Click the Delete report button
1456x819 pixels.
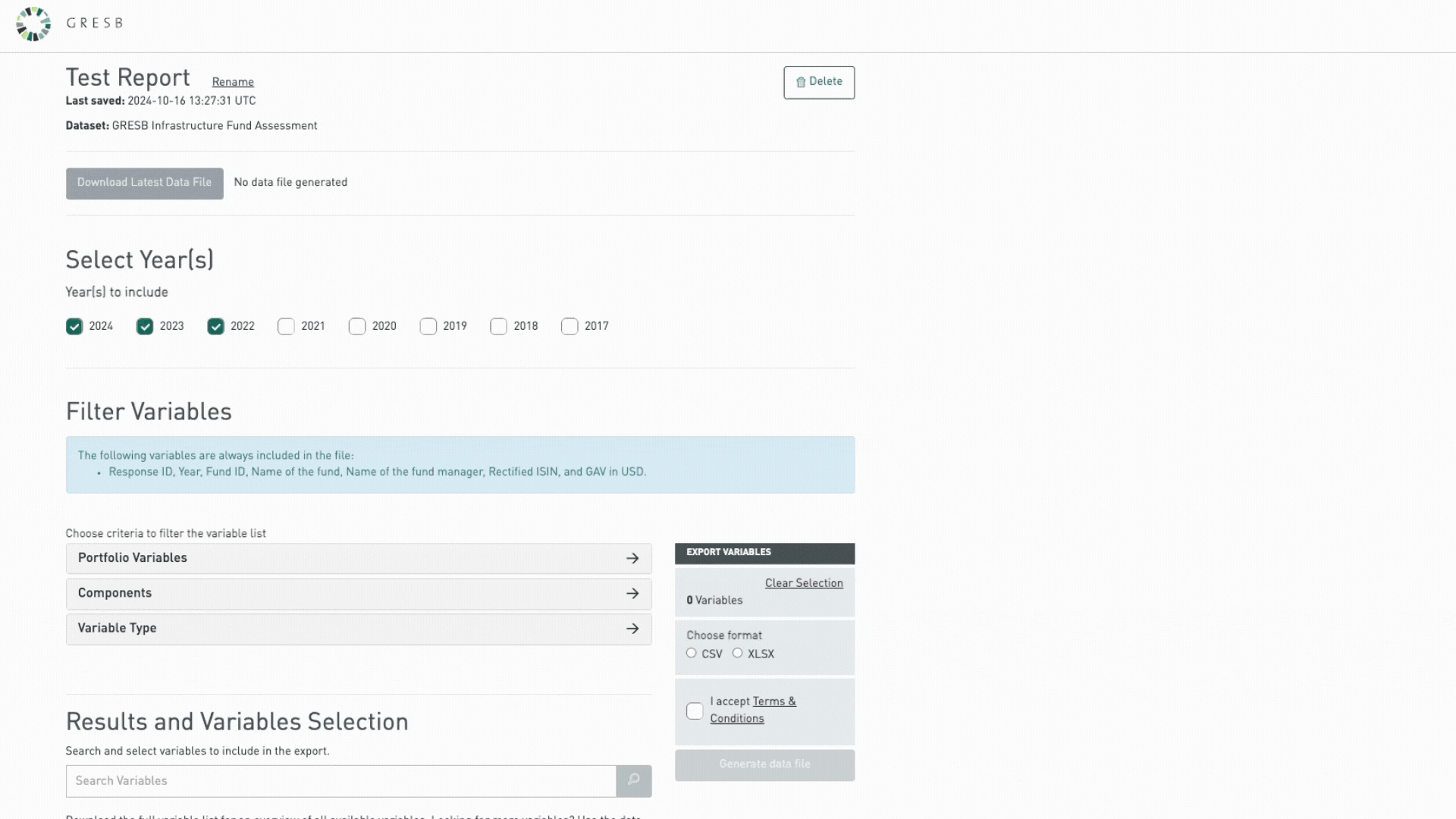point(819,82)
